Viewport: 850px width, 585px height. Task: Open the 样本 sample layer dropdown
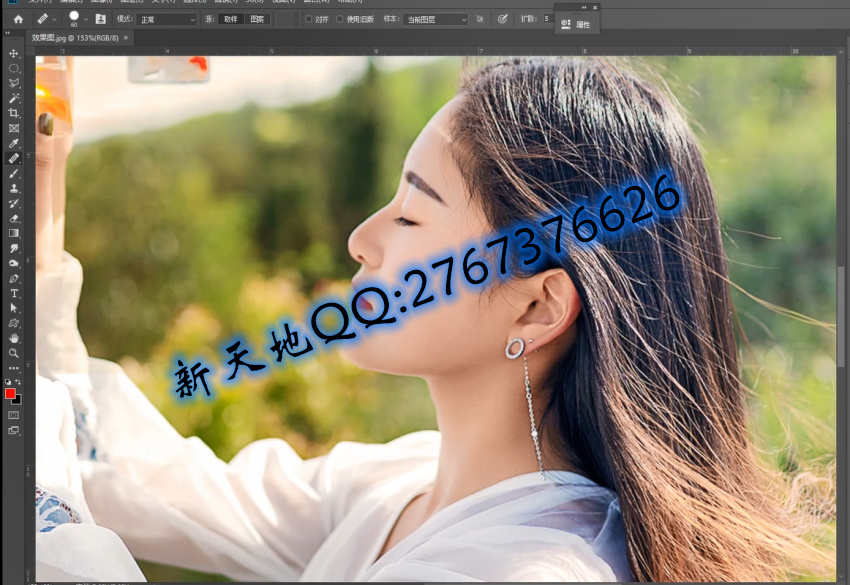(436, 19)
